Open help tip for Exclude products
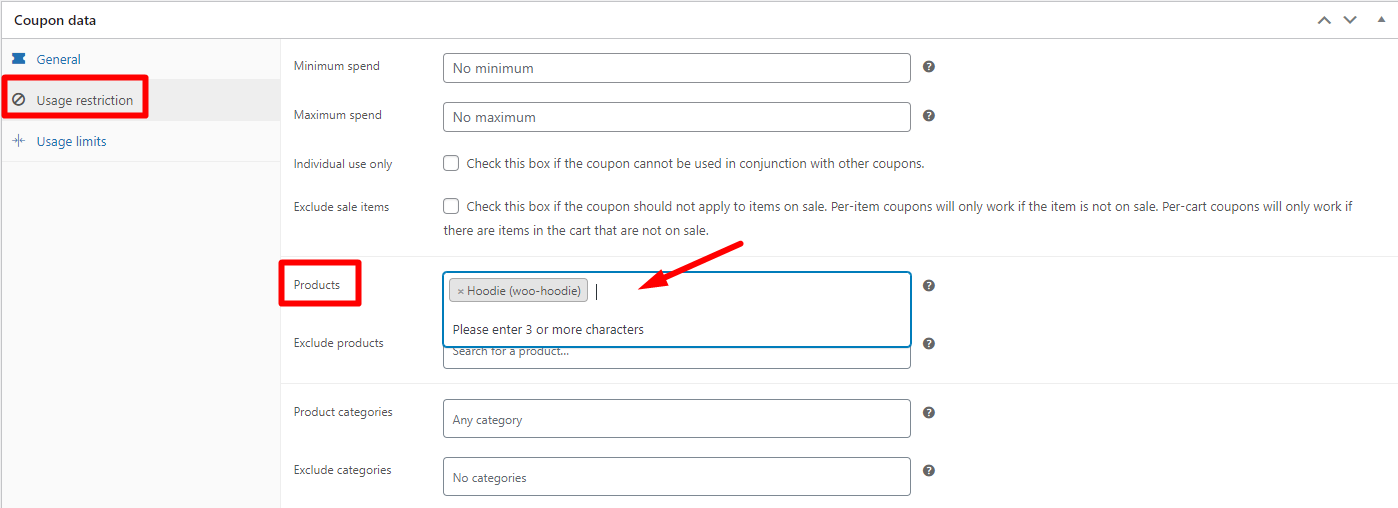Screen dimensions: 1398x508 (928, 344)
